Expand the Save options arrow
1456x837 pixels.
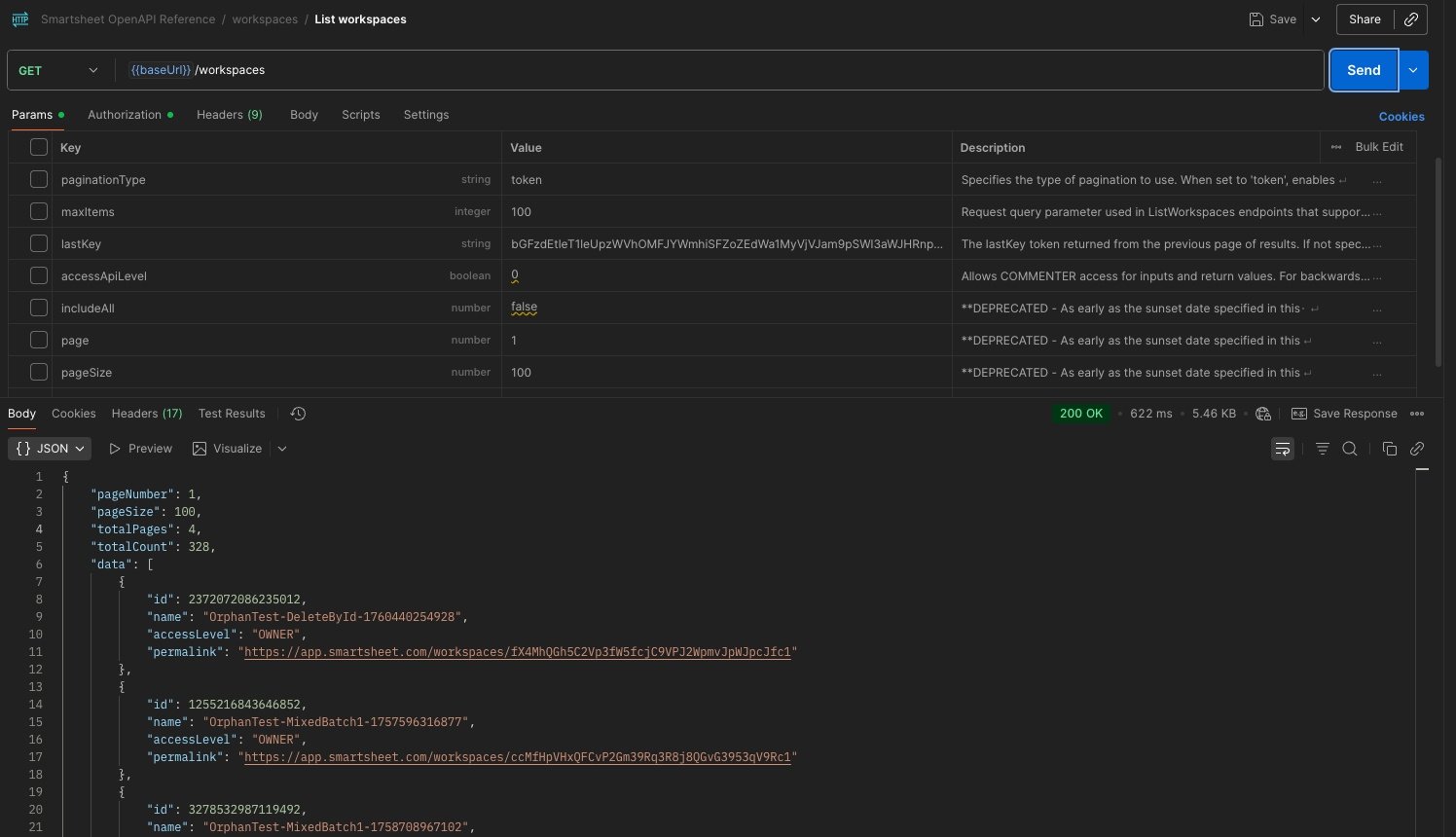[x=1316, y=19]
